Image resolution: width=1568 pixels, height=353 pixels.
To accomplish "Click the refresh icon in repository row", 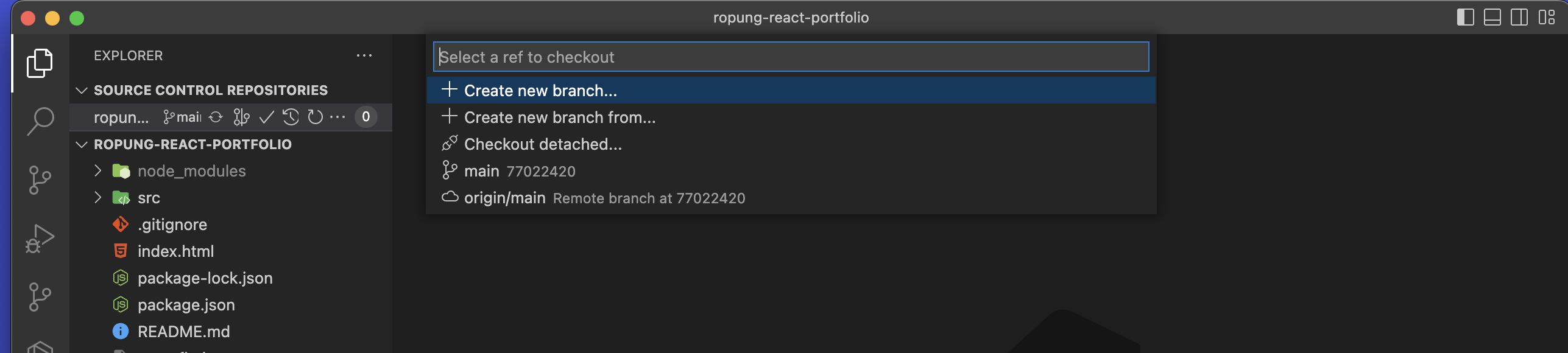I will click(x=315, y=117).
